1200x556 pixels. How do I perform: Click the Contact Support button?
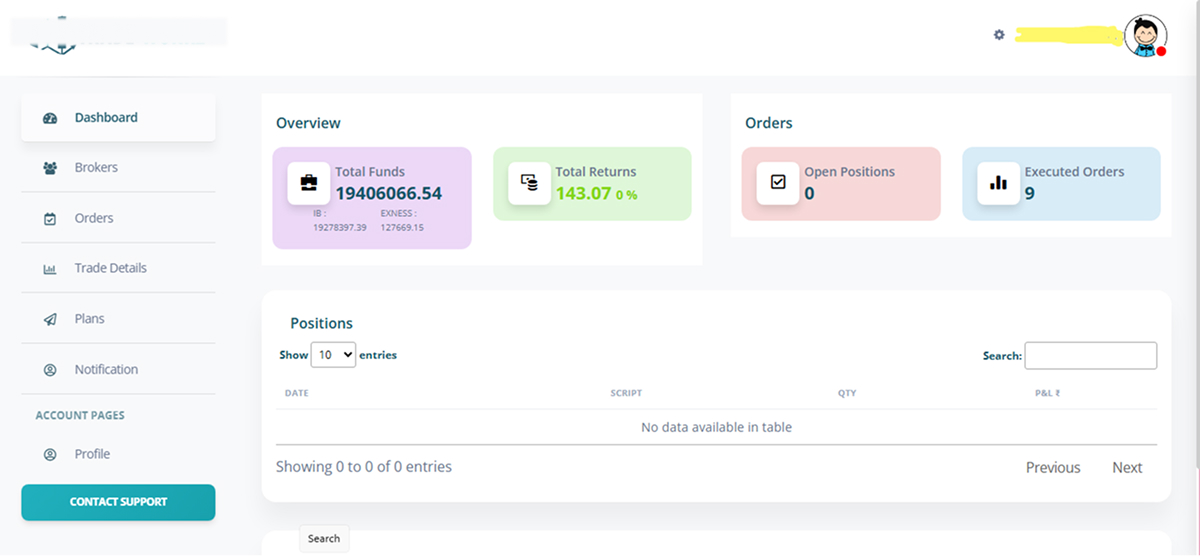pos(118,502)
